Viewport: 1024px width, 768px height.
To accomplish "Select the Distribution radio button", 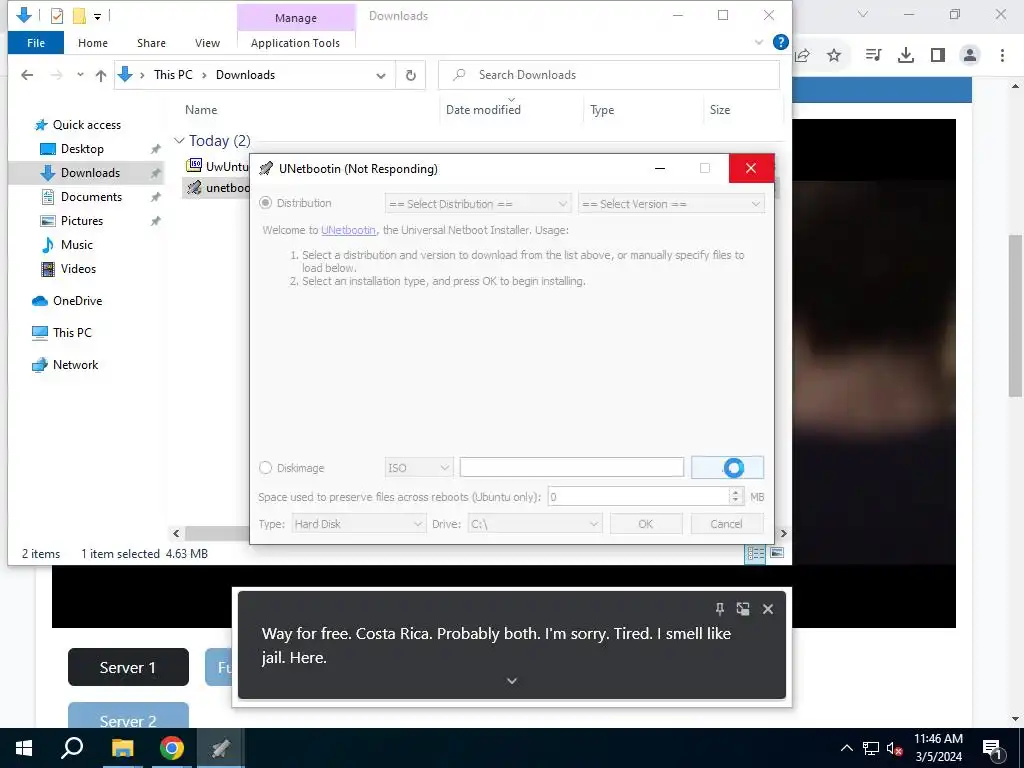I will (x=265, y=203).
